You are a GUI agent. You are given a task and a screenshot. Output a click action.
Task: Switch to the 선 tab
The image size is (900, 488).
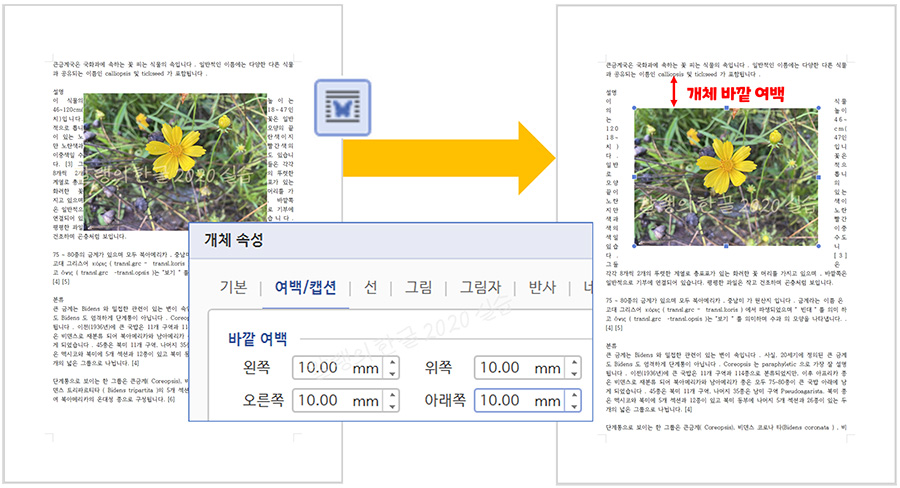371,287
